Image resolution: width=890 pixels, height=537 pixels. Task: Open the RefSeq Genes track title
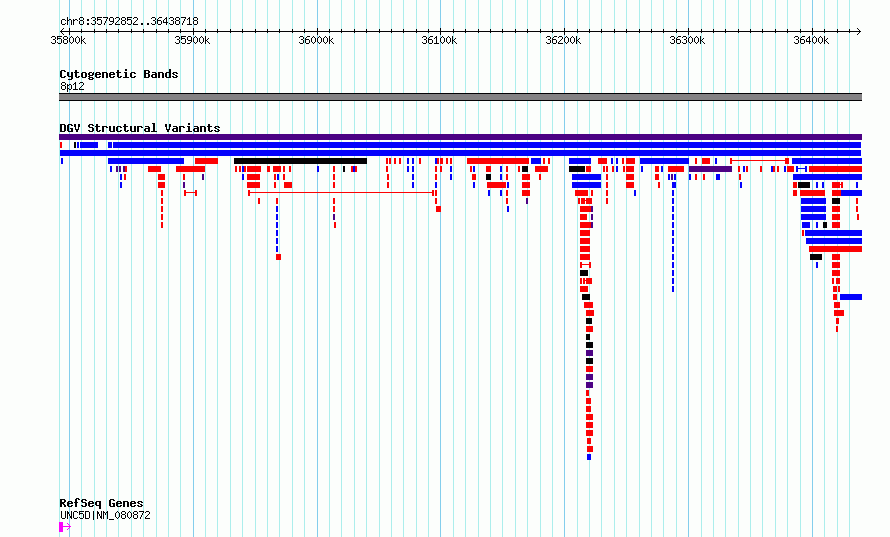pyautogui.click(x=101, y=504)
